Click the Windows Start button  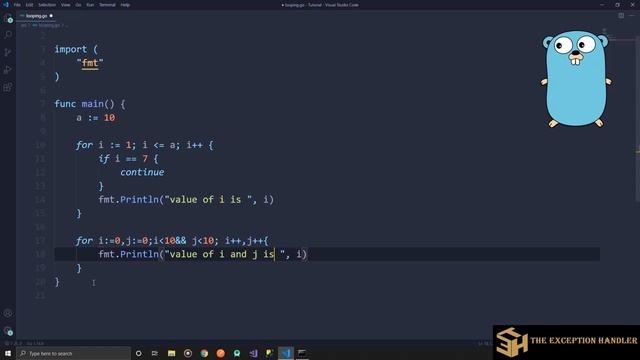(x=8, y=353)
